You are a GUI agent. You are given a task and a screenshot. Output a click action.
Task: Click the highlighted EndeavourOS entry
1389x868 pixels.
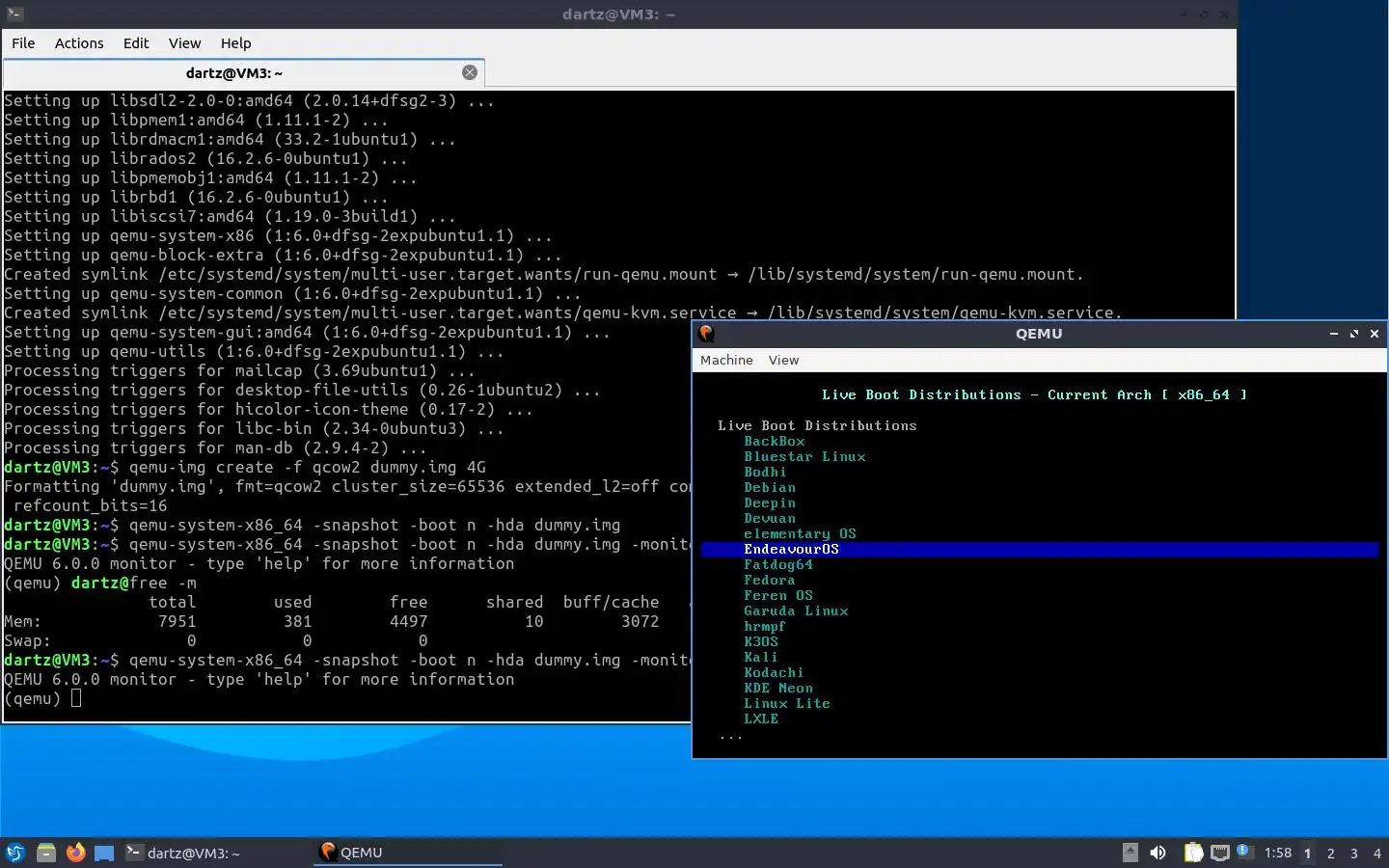(1040, 550)
